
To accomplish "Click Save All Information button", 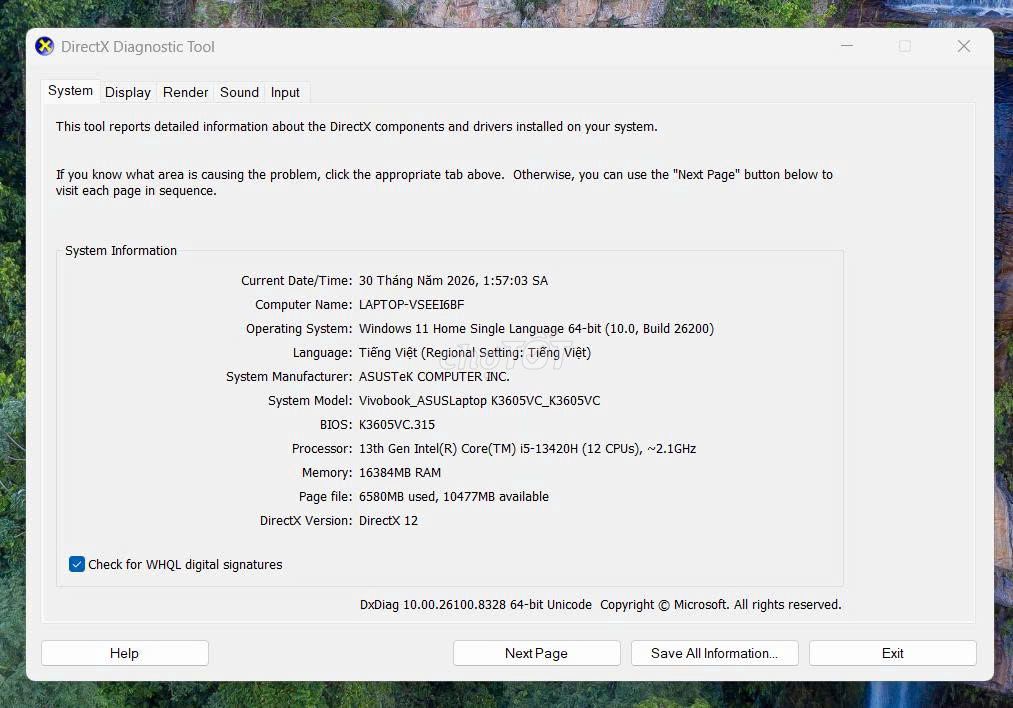I will point(715,653).
